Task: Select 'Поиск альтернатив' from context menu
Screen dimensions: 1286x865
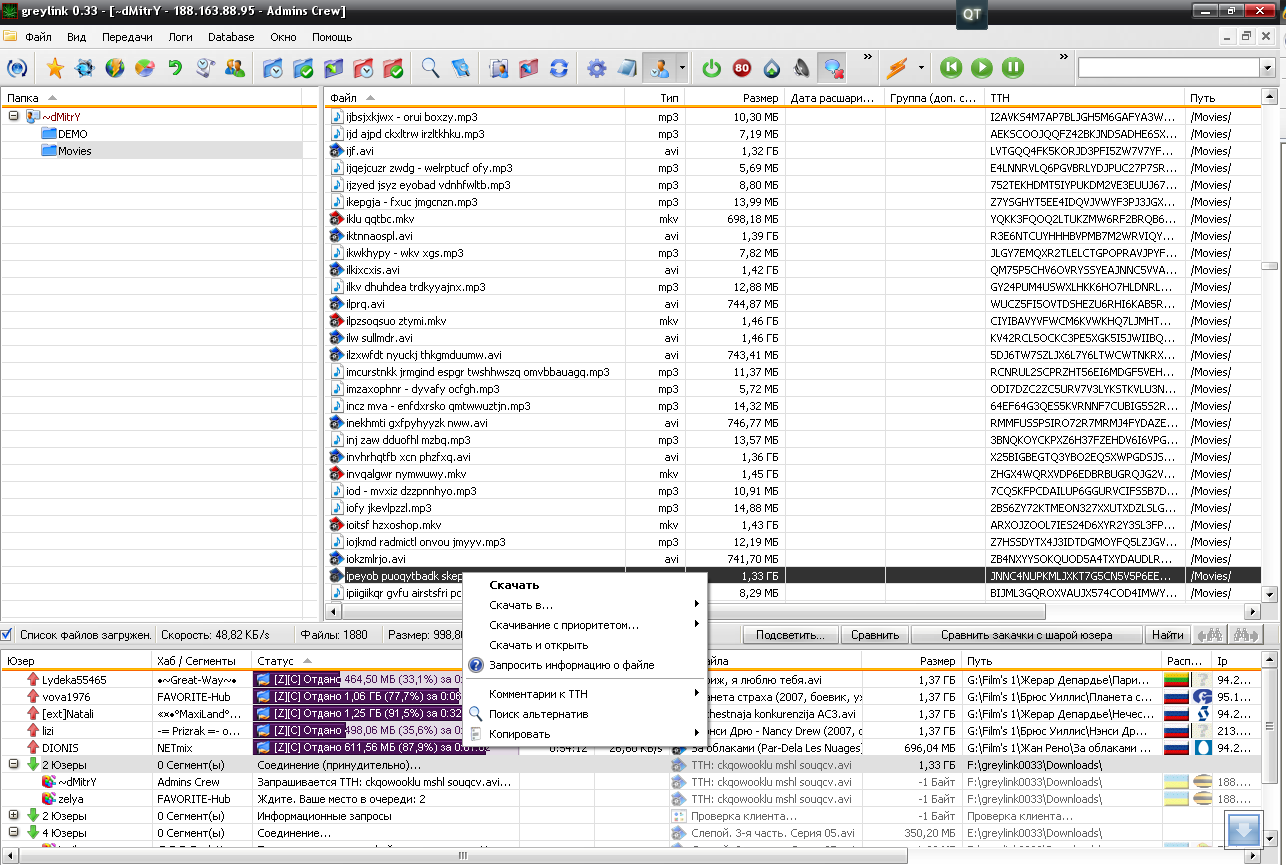Action: [538, 714]
